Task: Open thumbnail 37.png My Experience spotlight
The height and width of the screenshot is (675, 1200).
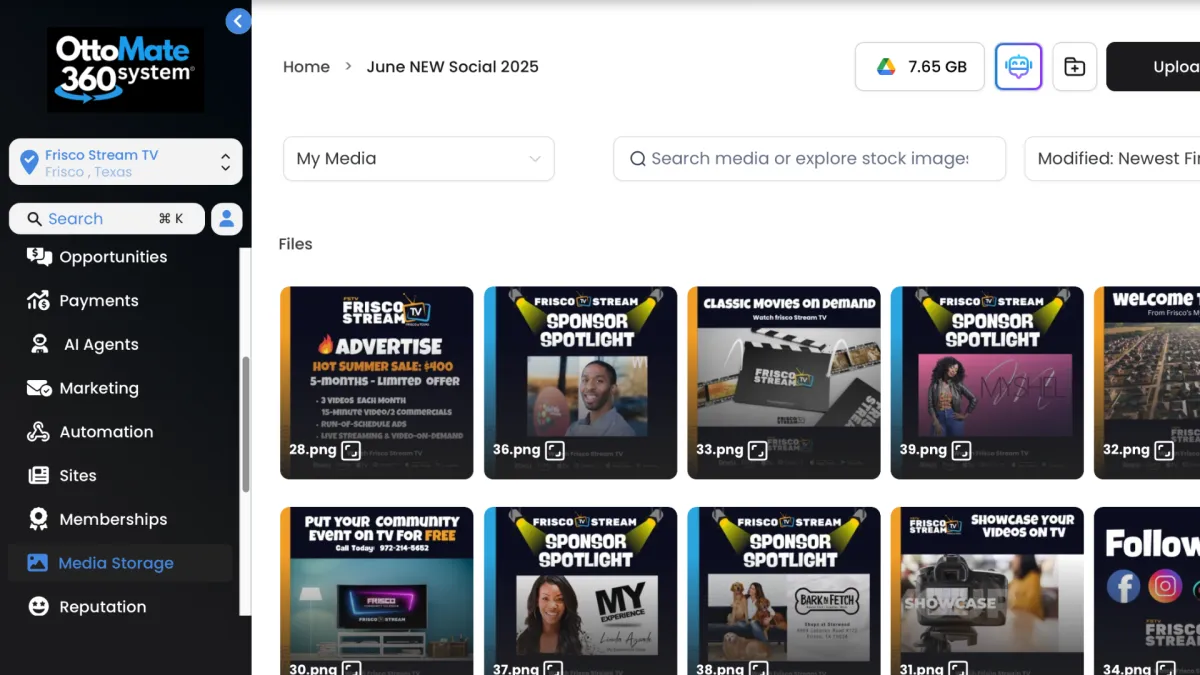Action: pyautogui.click(x=581, y=591)
